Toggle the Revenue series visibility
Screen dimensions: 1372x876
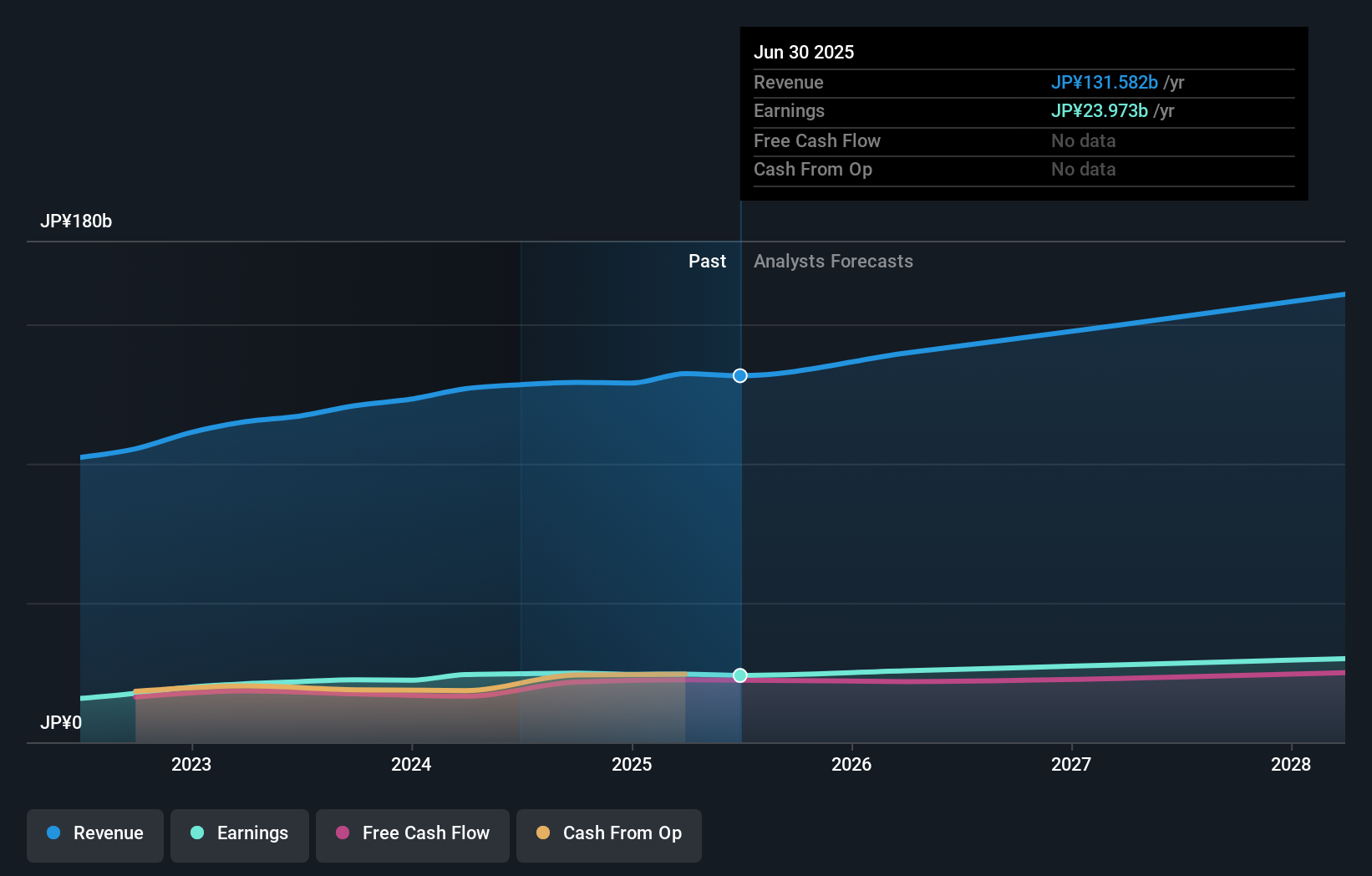(94, 833)
